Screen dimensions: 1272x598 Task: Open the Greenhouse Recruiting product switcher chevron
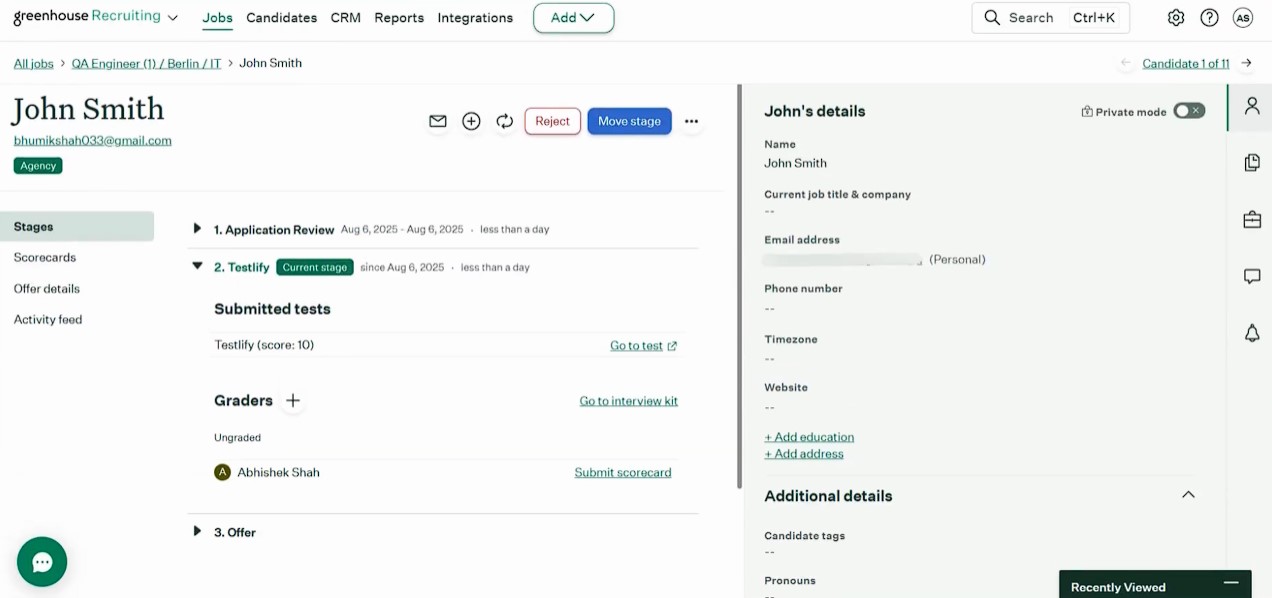click(173, 18)
